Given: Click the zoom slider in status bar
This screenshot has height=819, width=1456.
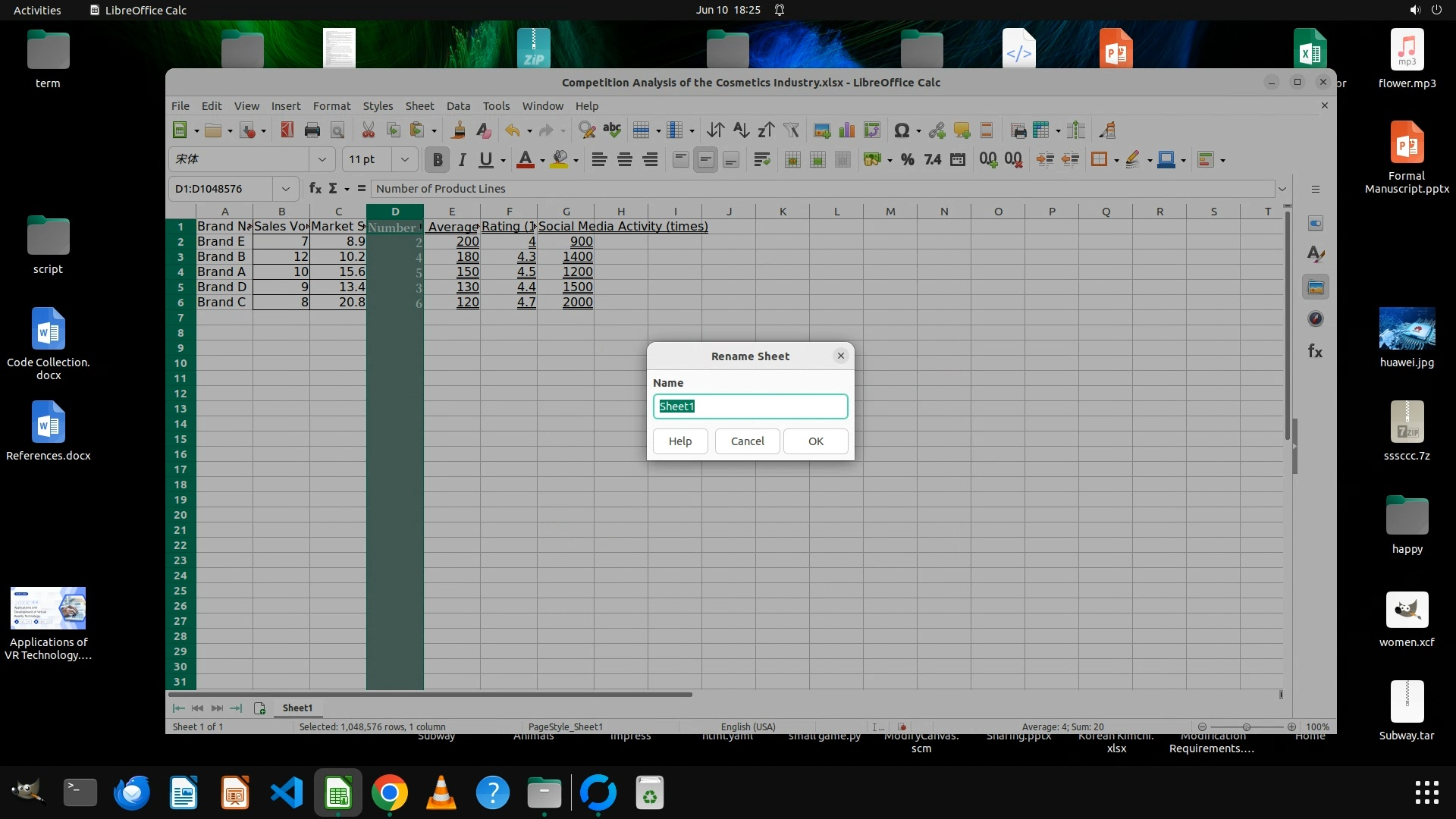Looking at the screenshot, I should pyautogui.click(x=1246, y=726).
